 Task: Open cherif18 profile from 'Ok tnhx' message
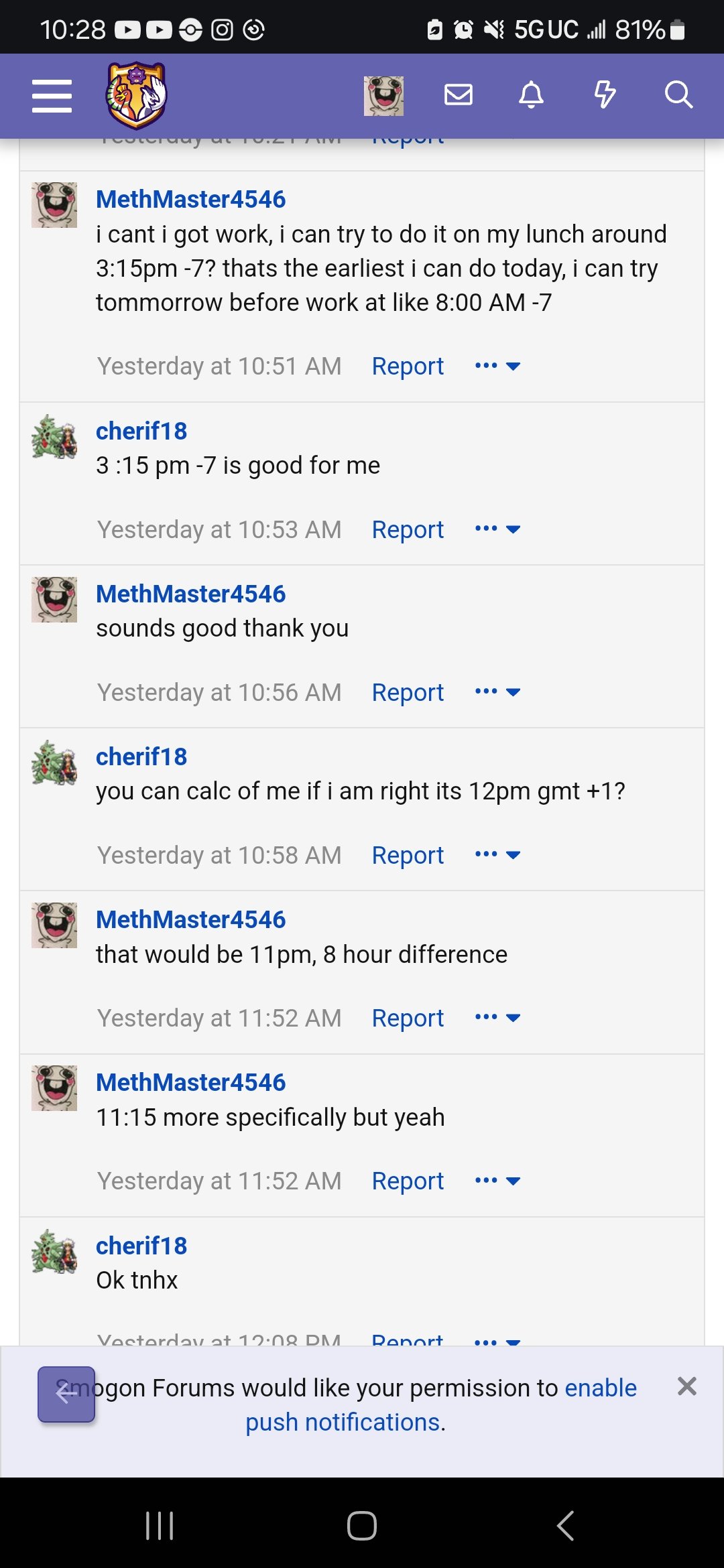[x=141, y=1246]
